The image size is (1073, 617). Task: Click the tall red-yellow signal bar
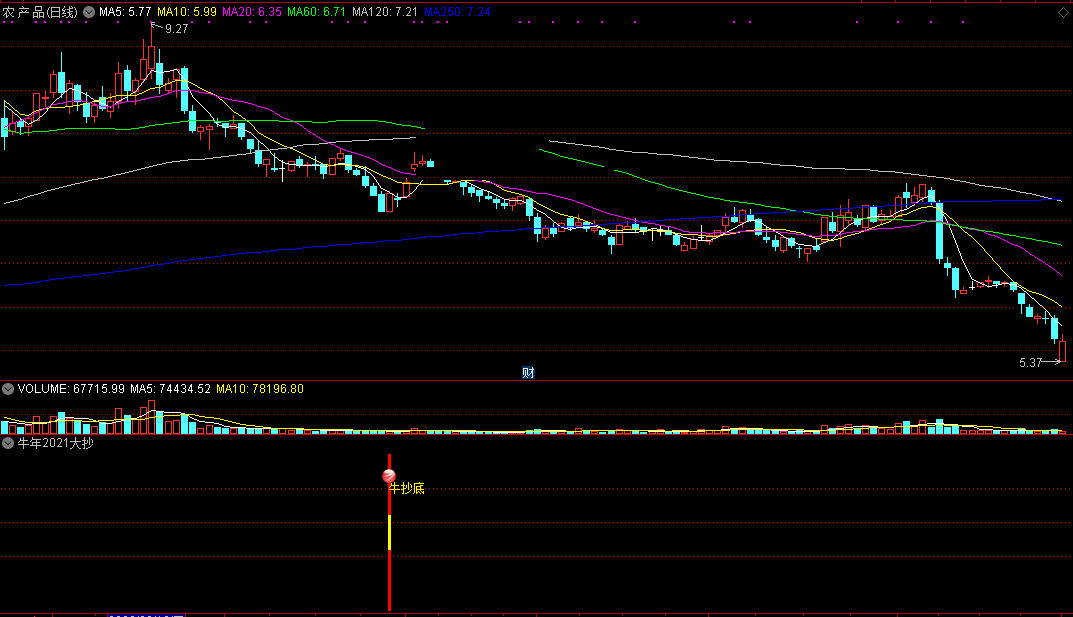point(389,532)
